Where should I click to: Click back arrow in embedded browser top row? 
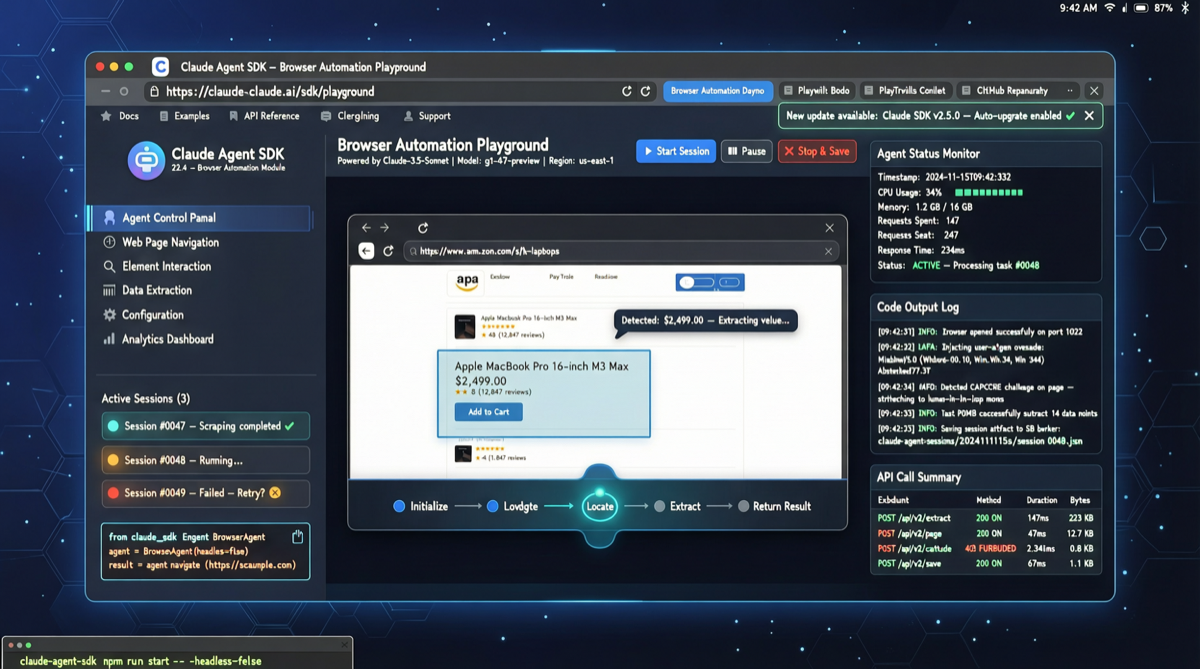(x=366, y=228)
